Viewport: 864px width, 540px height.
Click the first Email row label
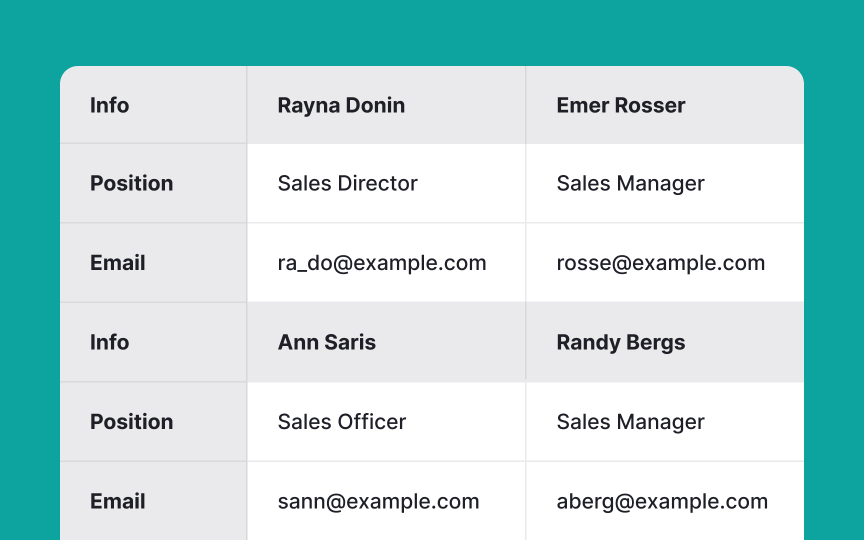pyautogui.click(x=118, y=263)
